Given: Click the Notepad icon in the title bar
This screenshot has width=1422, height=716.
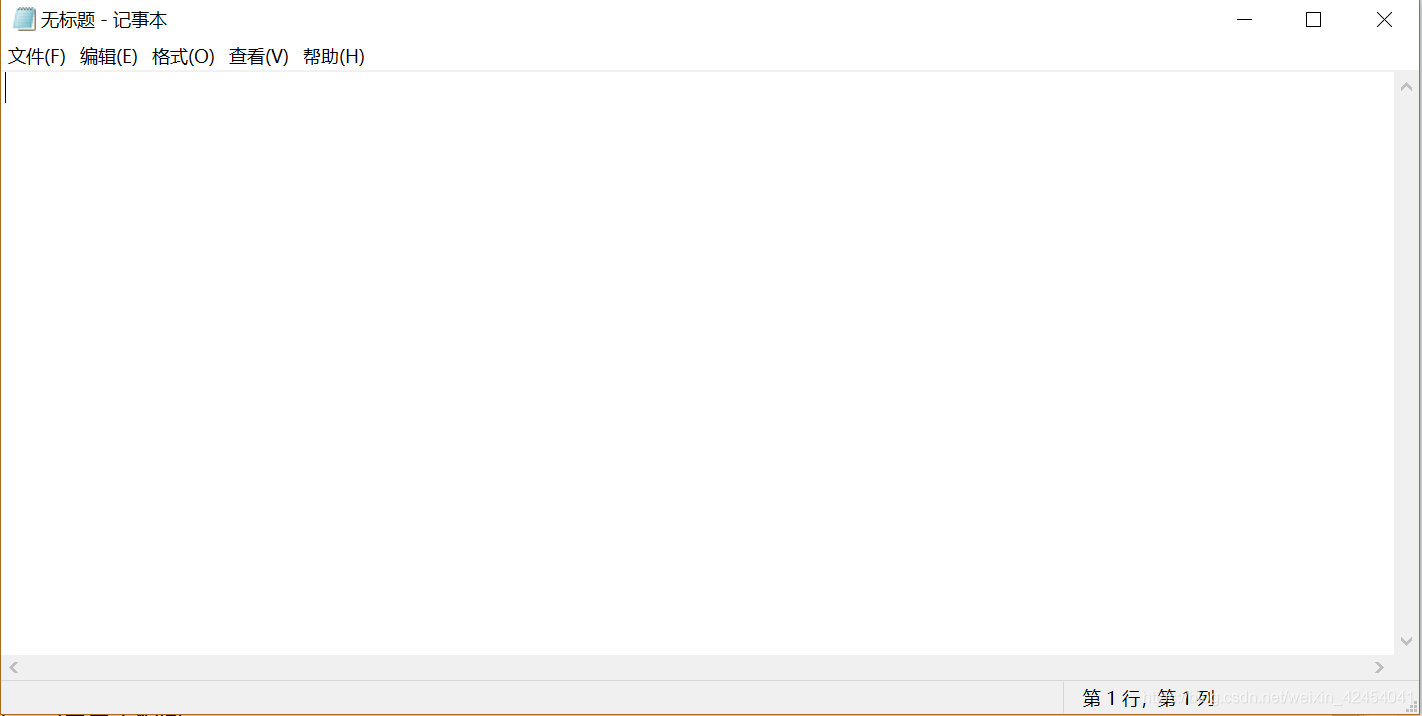Looking at the screenshot, I should click(x=24, y=20).
